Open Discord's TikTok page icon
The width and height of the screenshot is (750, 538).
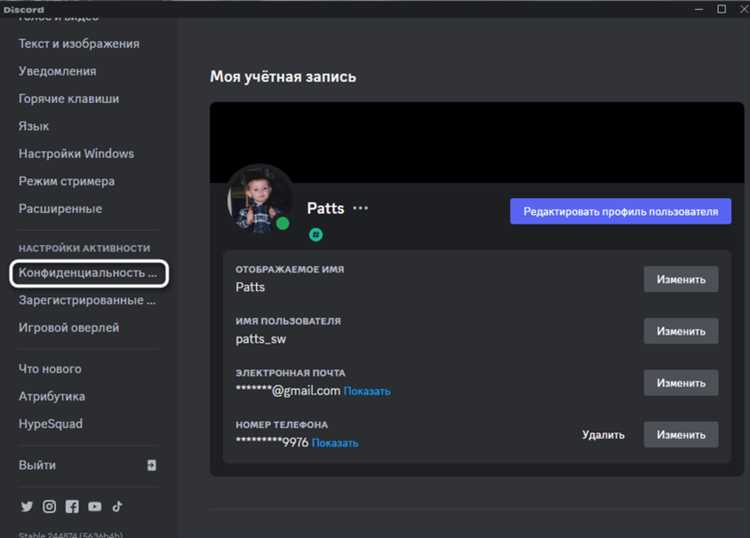click(x=117, y=506)
